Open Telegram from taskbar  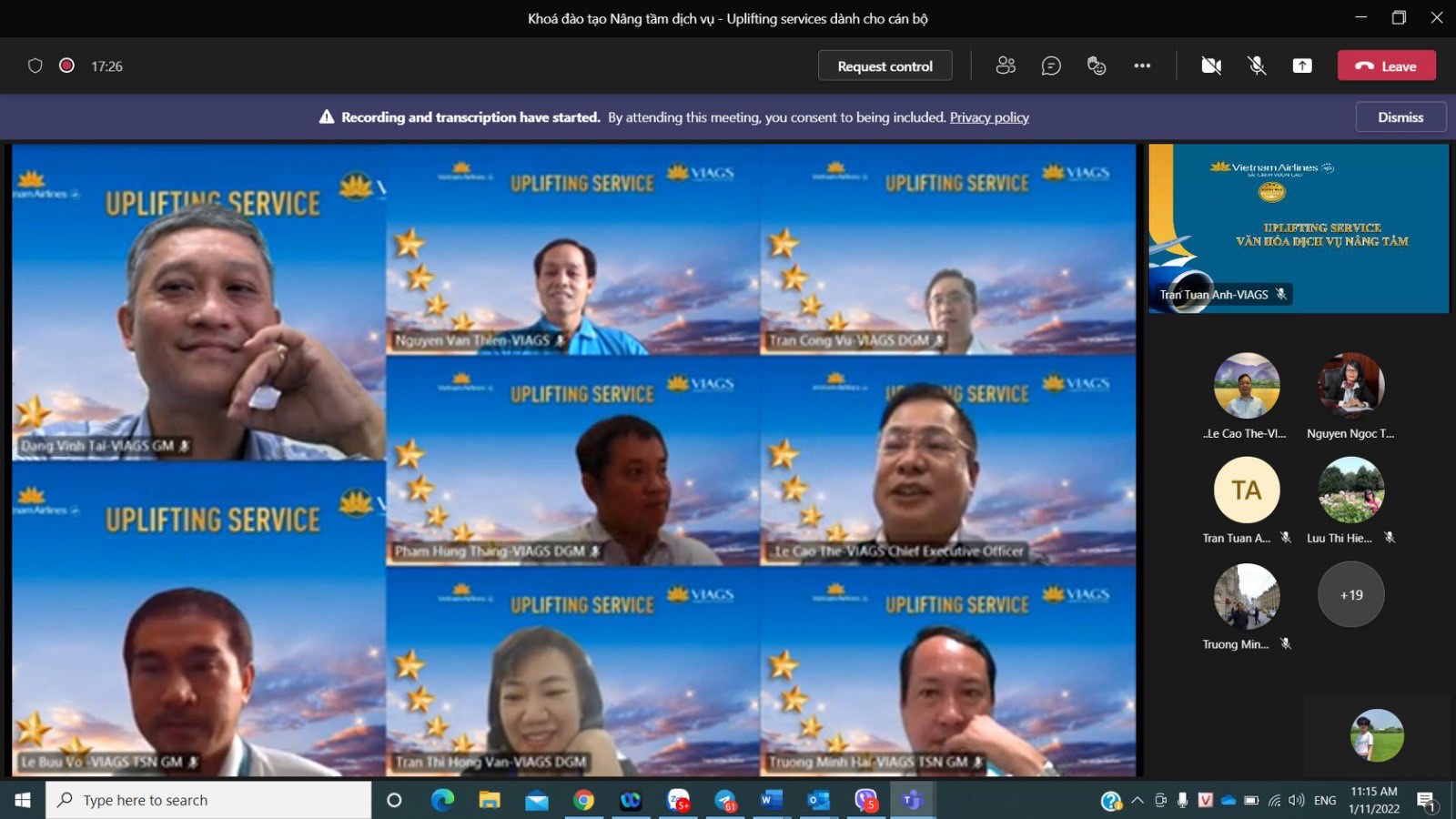click(x=725, y=800)
